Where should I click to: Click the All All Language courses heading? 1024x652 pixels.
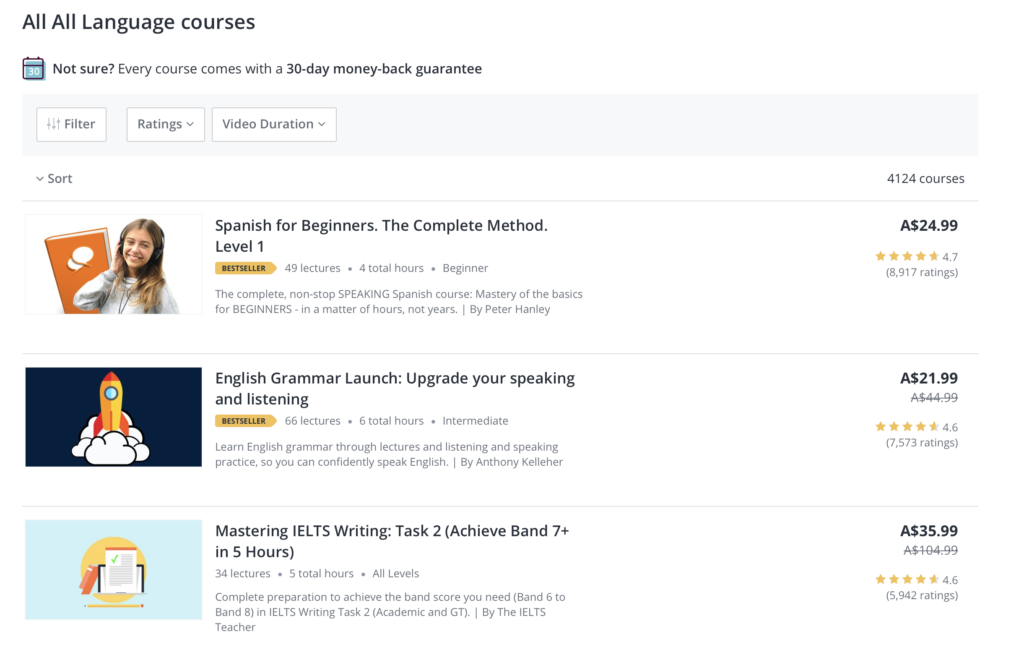point(138,22)
